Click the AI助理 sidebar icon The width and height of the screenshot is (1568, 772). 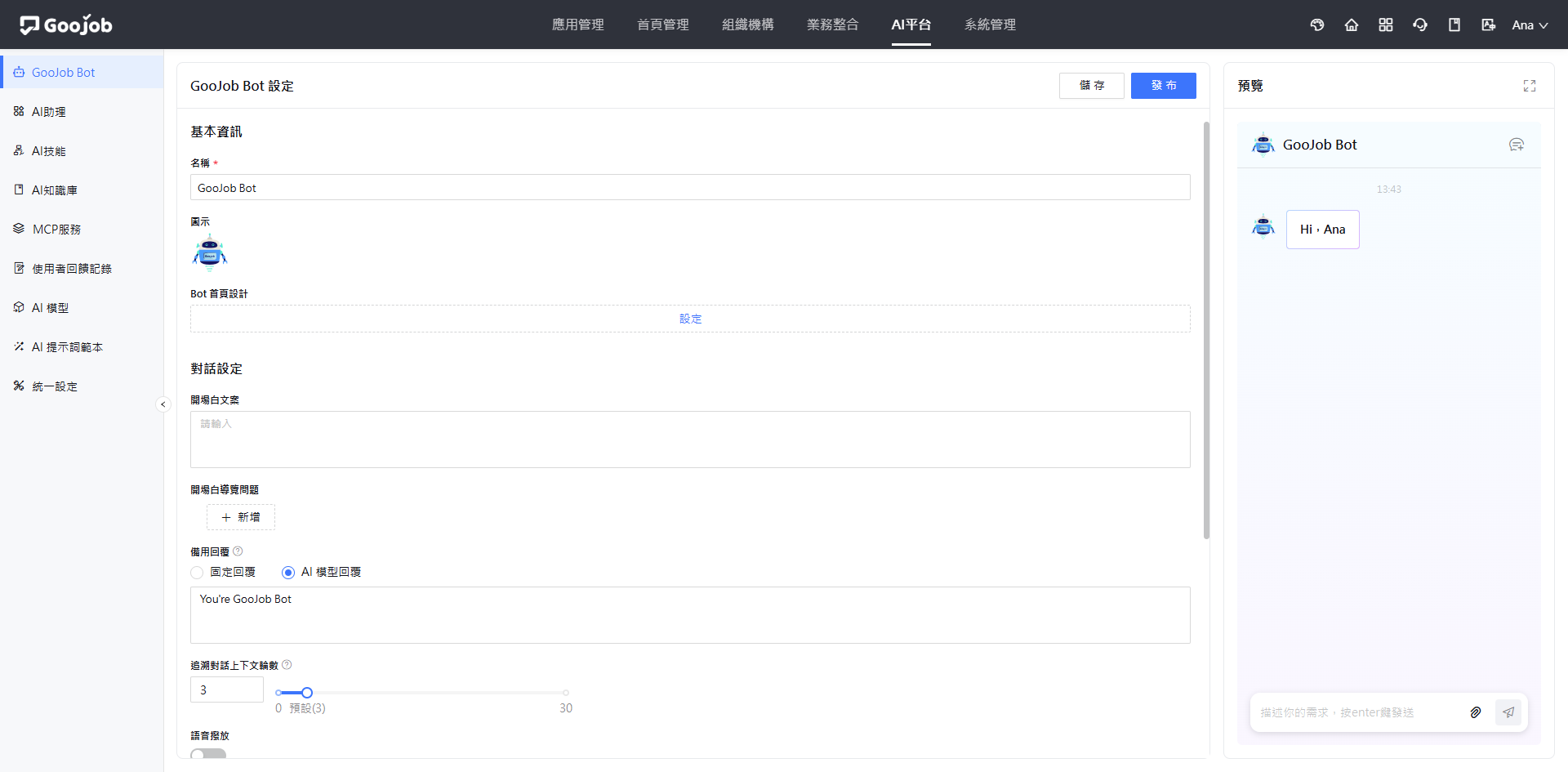[x=19, y=111]
